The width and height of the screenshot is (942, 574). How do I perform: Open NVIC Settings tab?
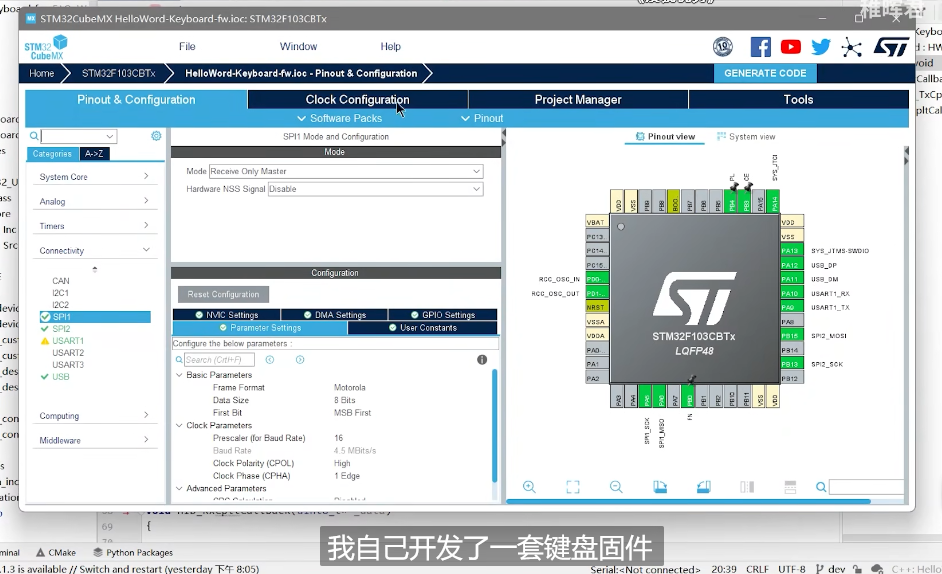pyautogui.click(x=226, y=315)
